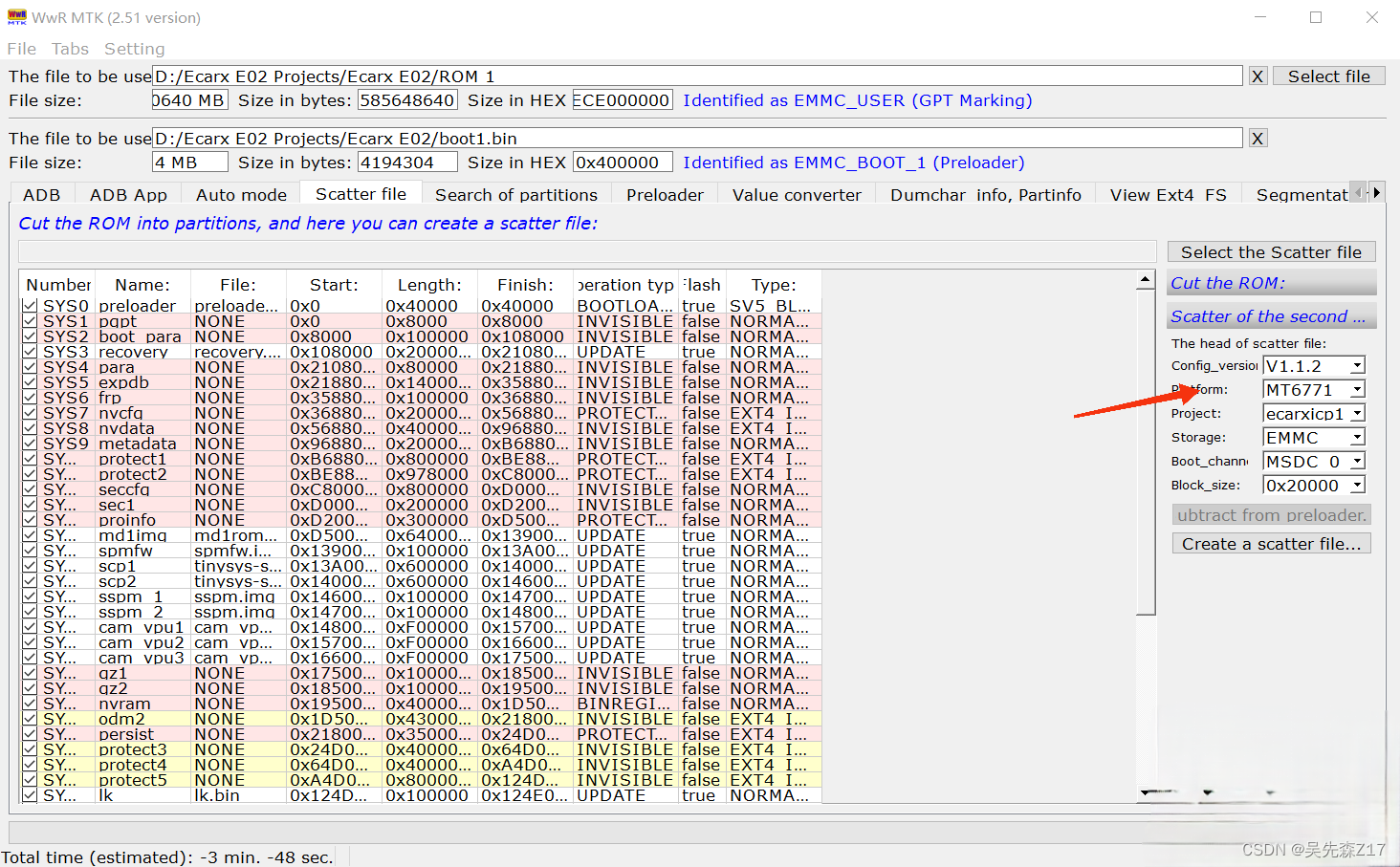Screen dimensions: 1400x867
Task: Click the Length column header
Action: 429,285
